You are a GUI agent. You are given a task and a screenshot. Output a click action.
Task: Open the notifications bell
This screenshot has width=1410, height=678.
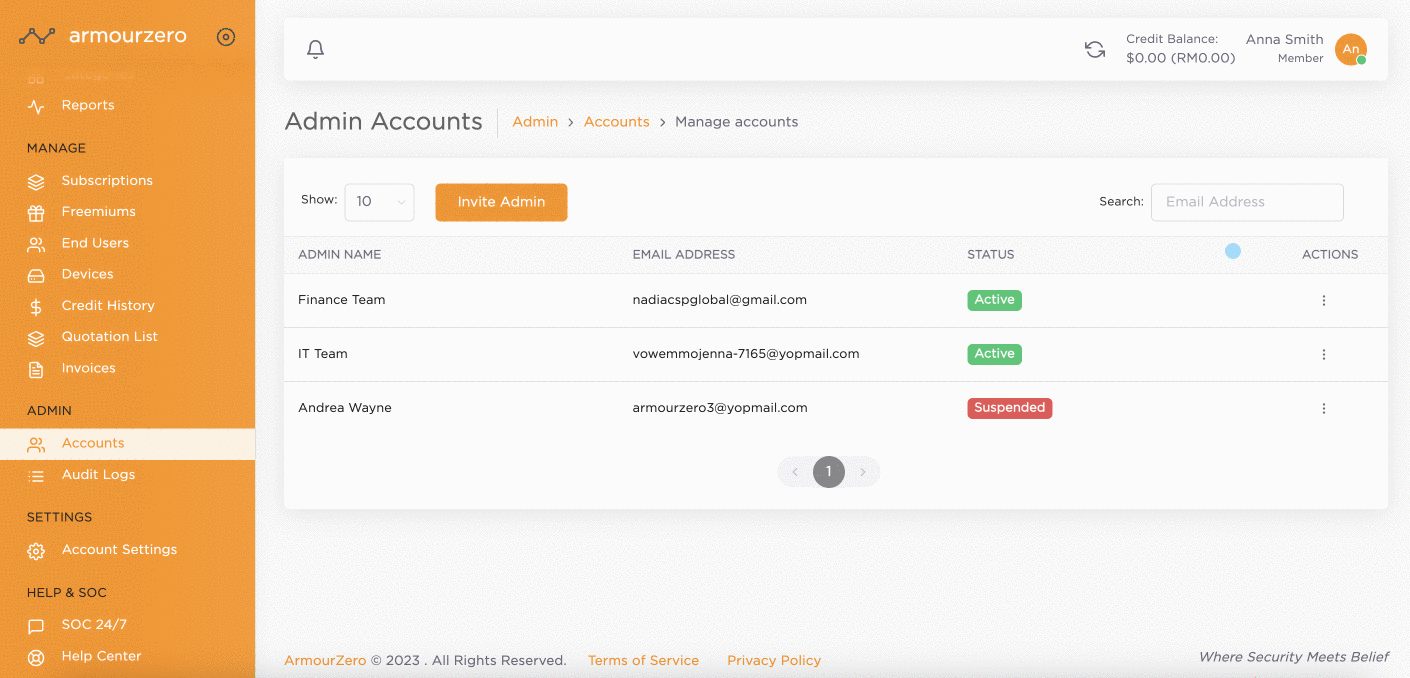[x=316, y=49]
